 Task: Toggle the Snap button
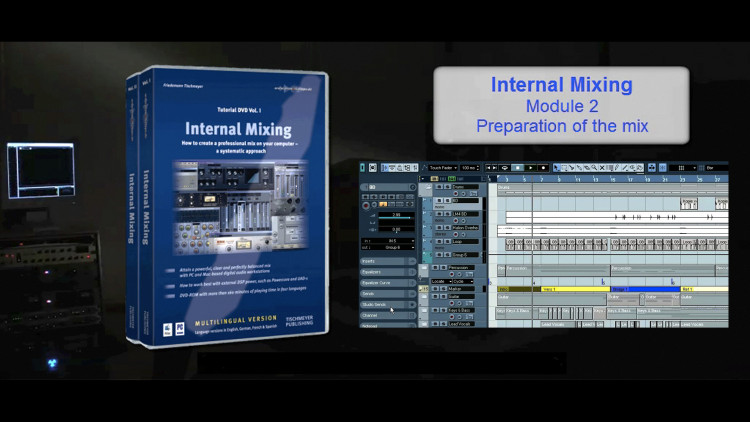(662, 167)
